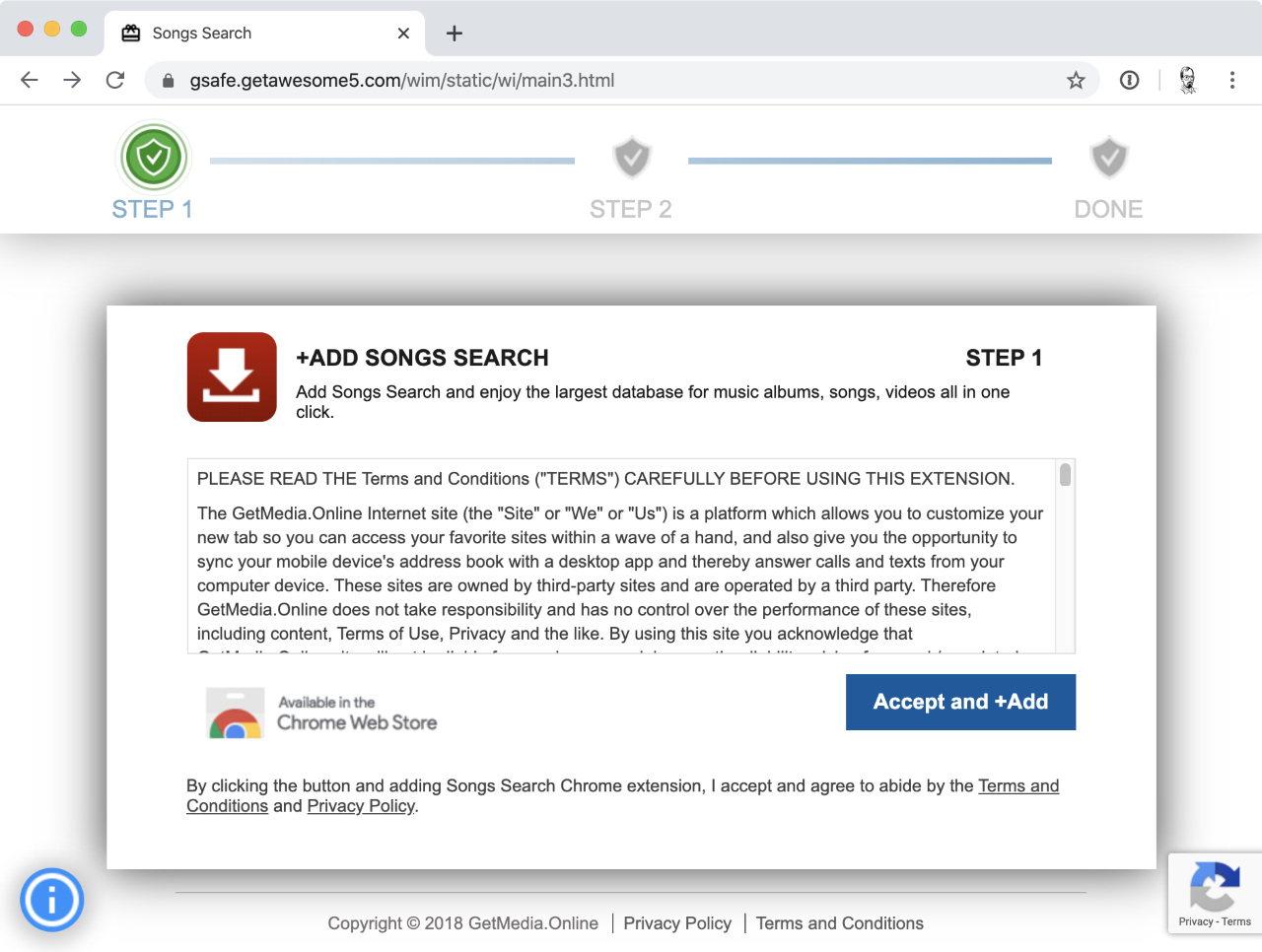Click the red Songs Search download icon
Screen dimensions: 1262x952
tap(232, 376)
